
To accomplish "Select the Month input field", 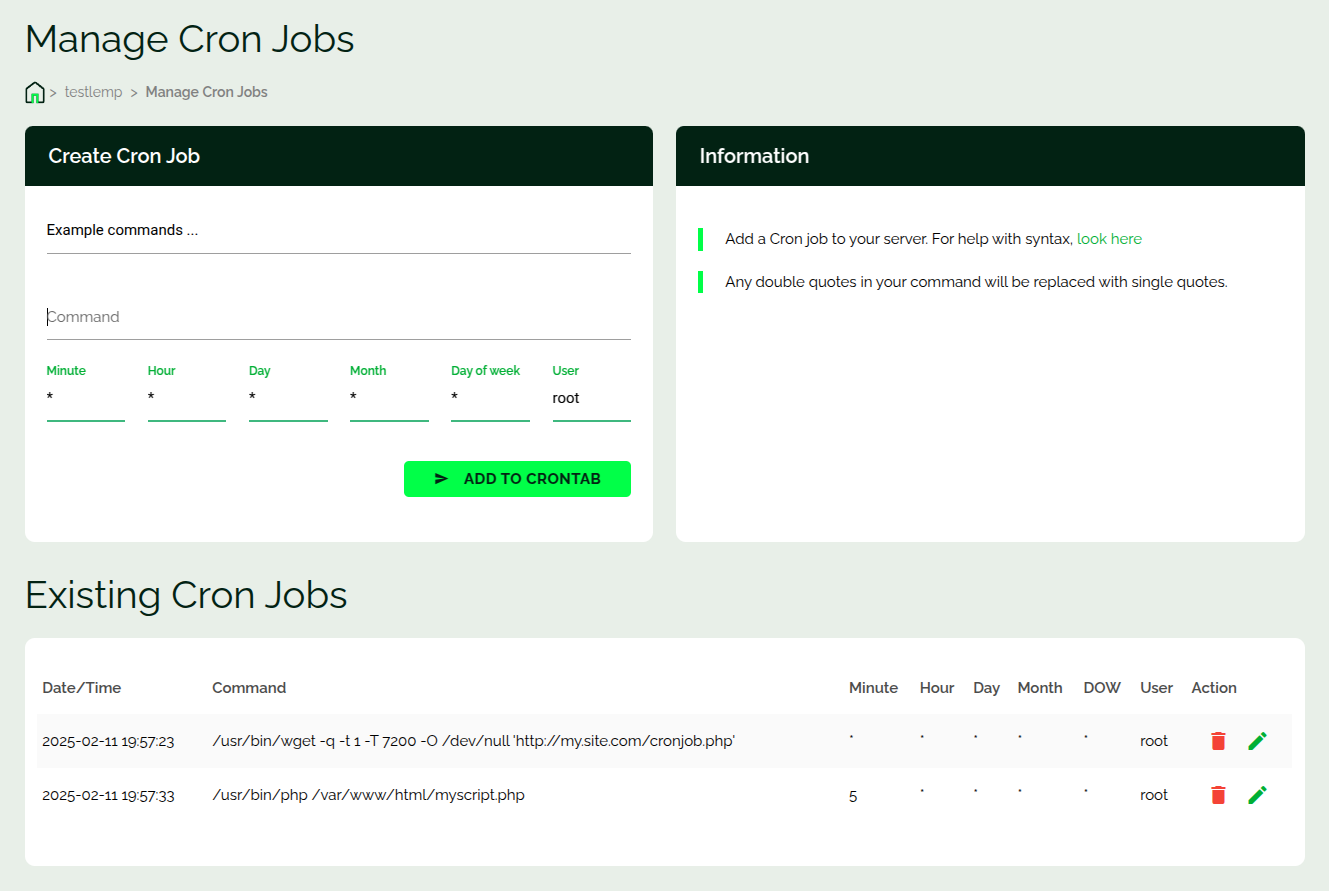I will tap(389, 399).
